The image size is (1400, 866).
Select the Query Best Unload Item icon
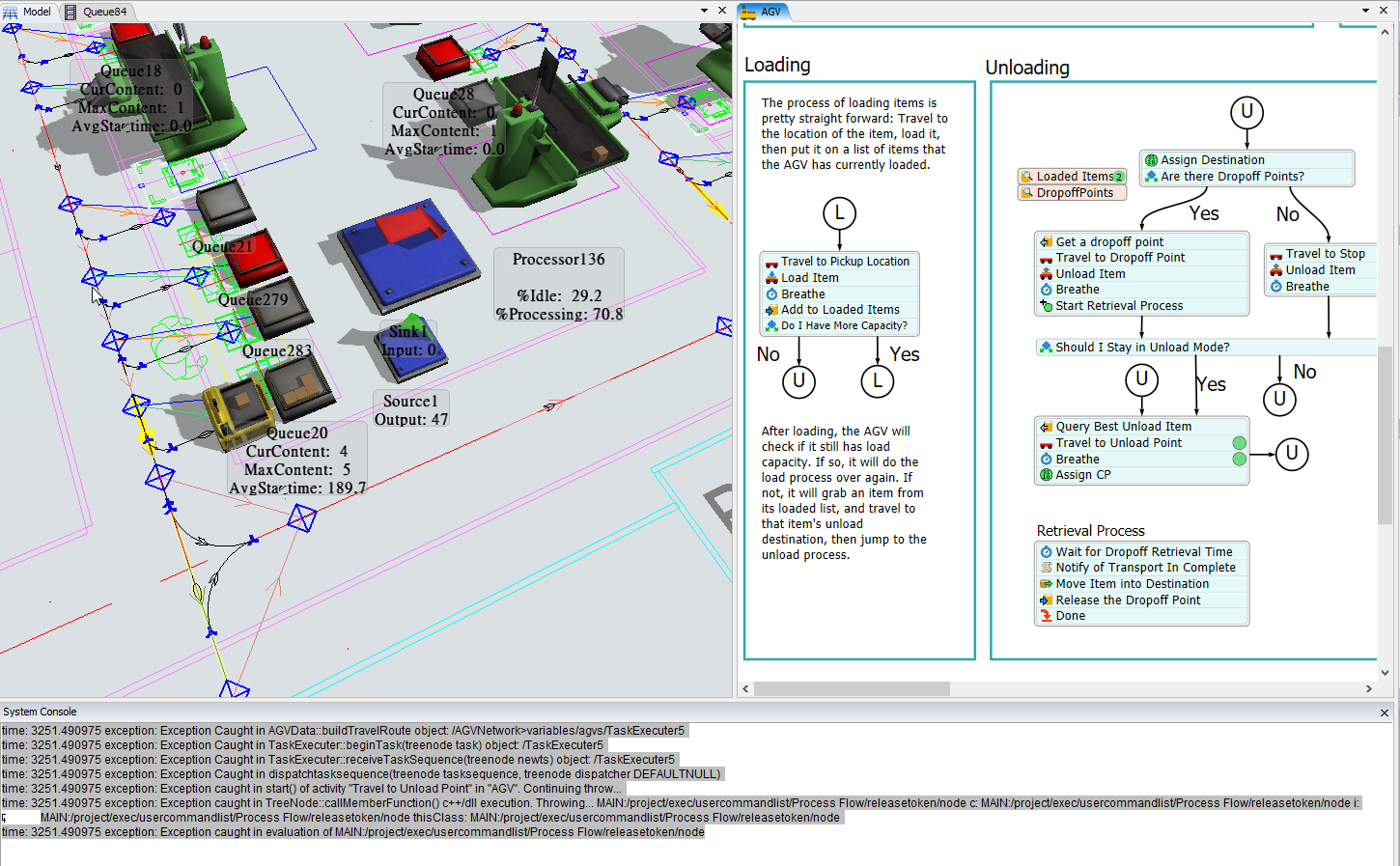pos(1046,427)
